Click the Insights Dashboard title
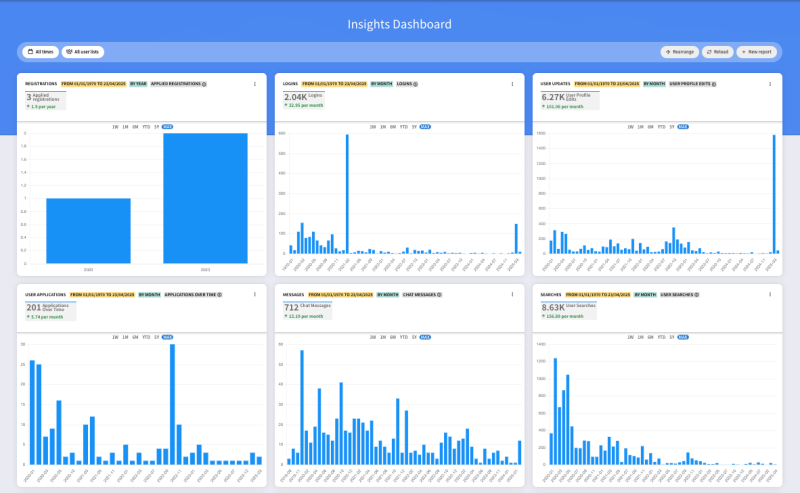 (x=399, y=24)
